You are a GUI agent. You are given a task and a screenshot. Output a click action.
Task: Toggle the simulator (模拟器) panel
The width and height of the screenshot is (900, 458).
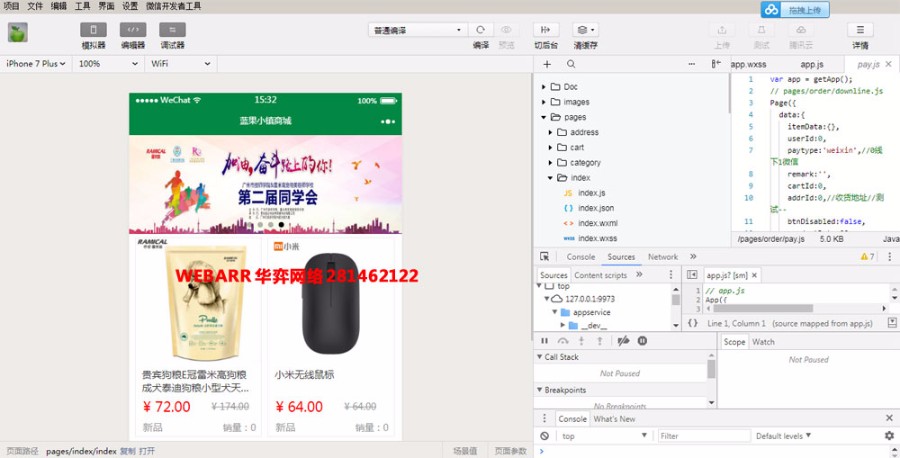tap(93, 30)
